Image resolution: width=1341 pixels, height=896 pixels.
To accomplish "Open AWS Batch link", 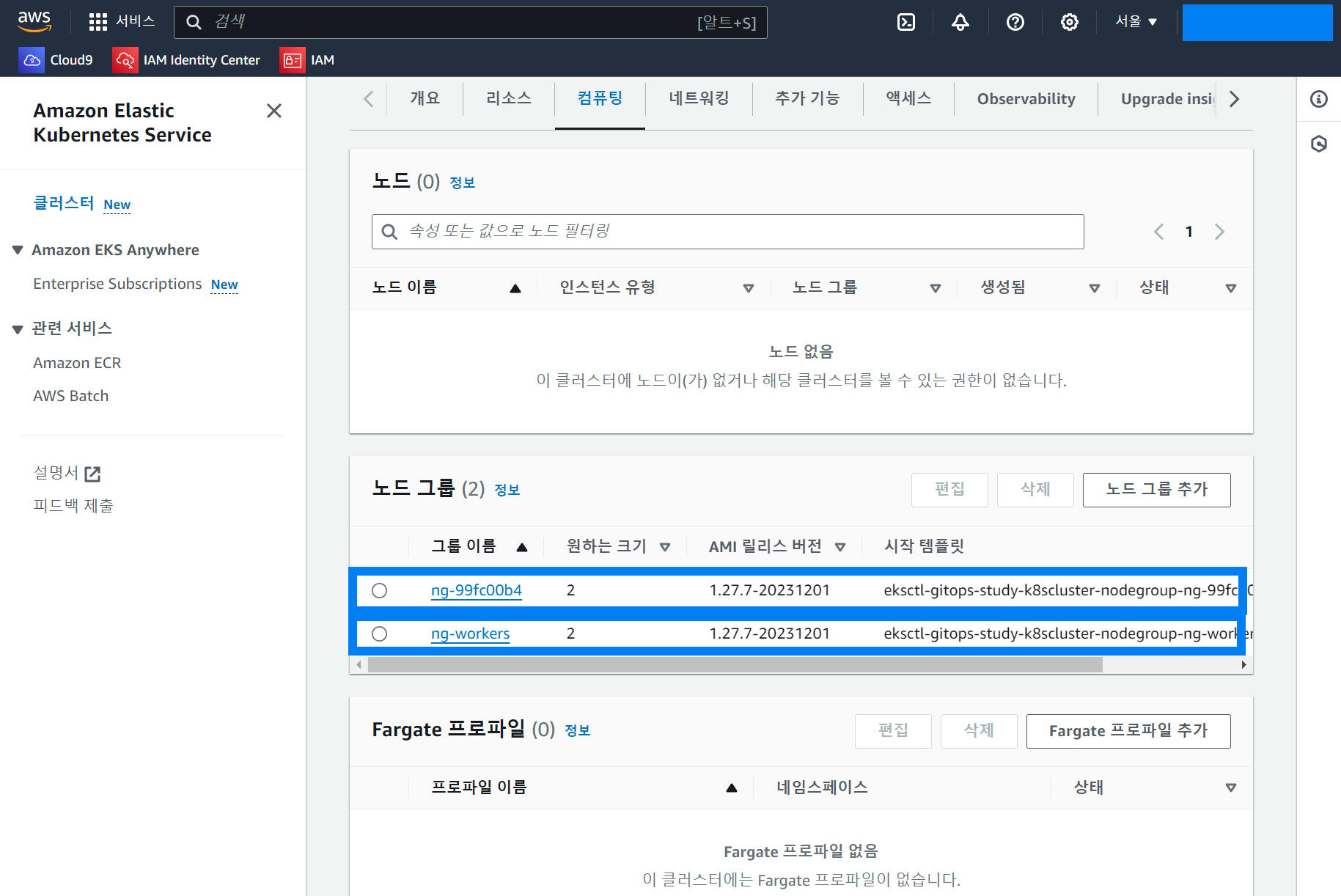I will click(70, 397).
